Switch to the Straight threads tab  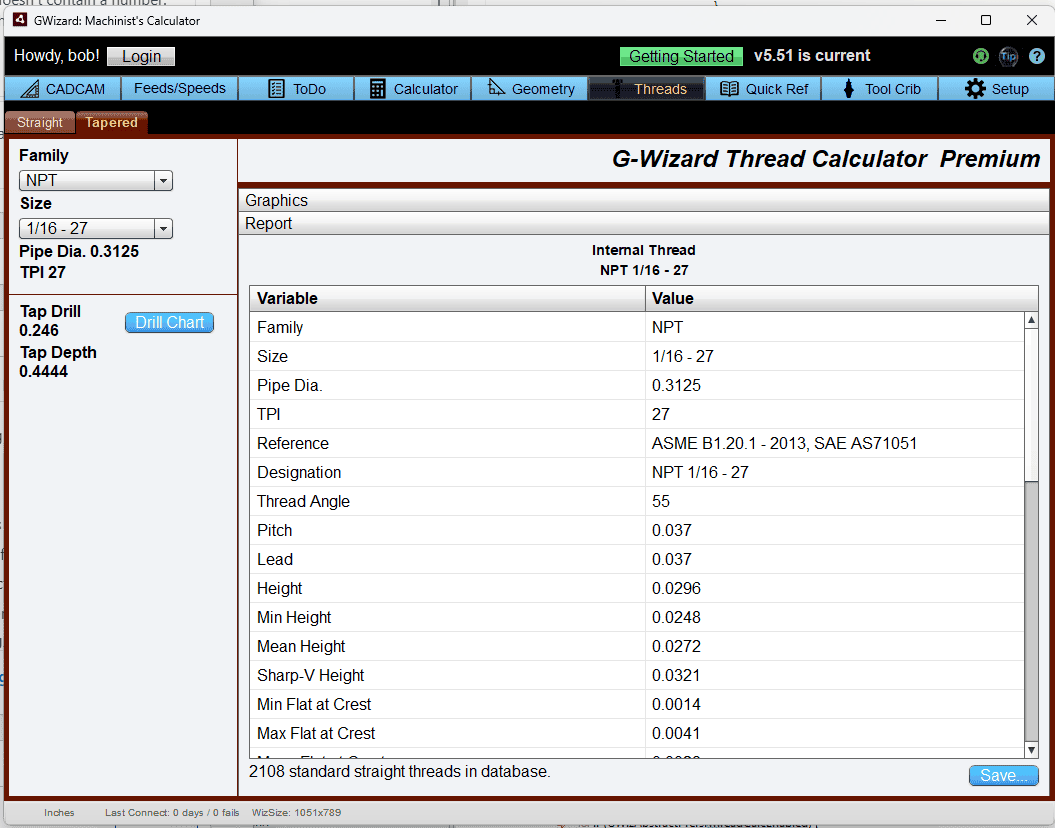coord(39,122)
